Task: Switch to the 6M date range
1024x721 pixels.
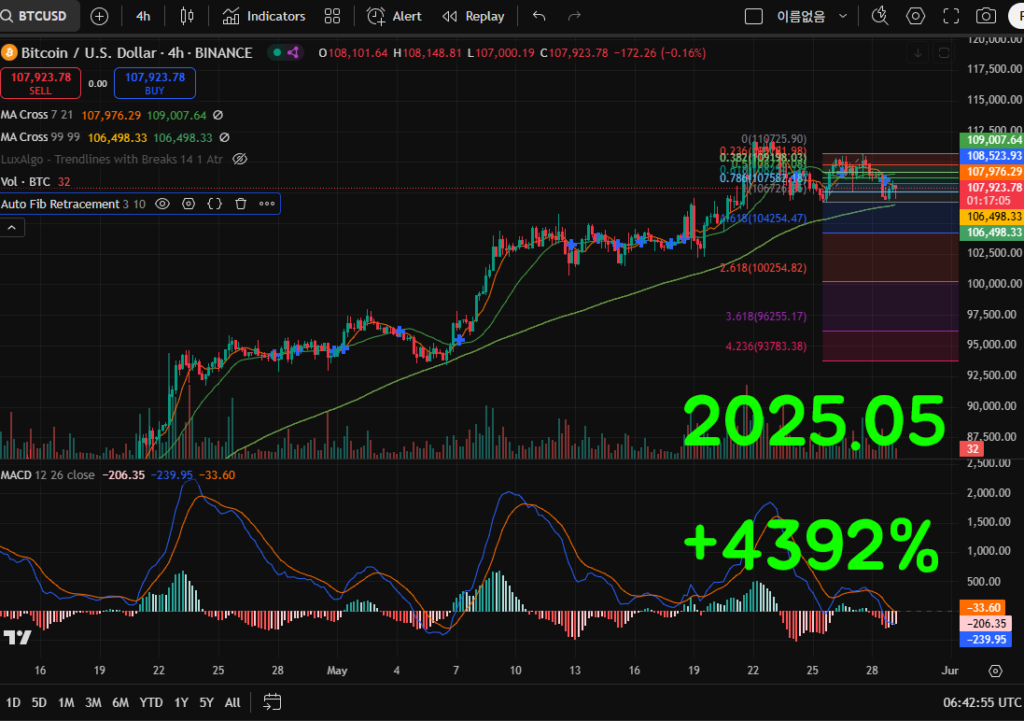Action: tap(120, 703)
